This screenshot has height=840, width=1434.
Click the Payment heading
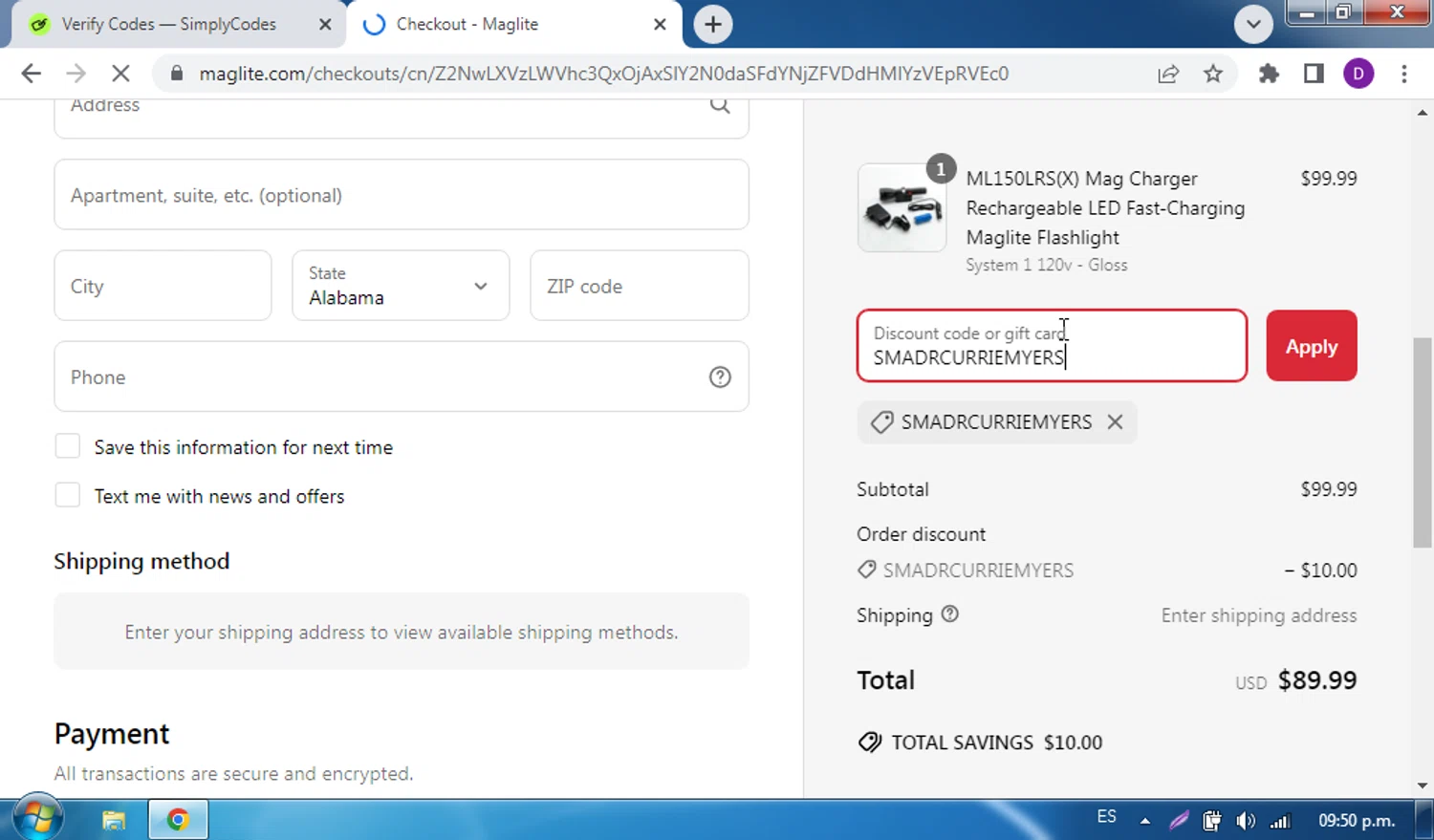112,733
